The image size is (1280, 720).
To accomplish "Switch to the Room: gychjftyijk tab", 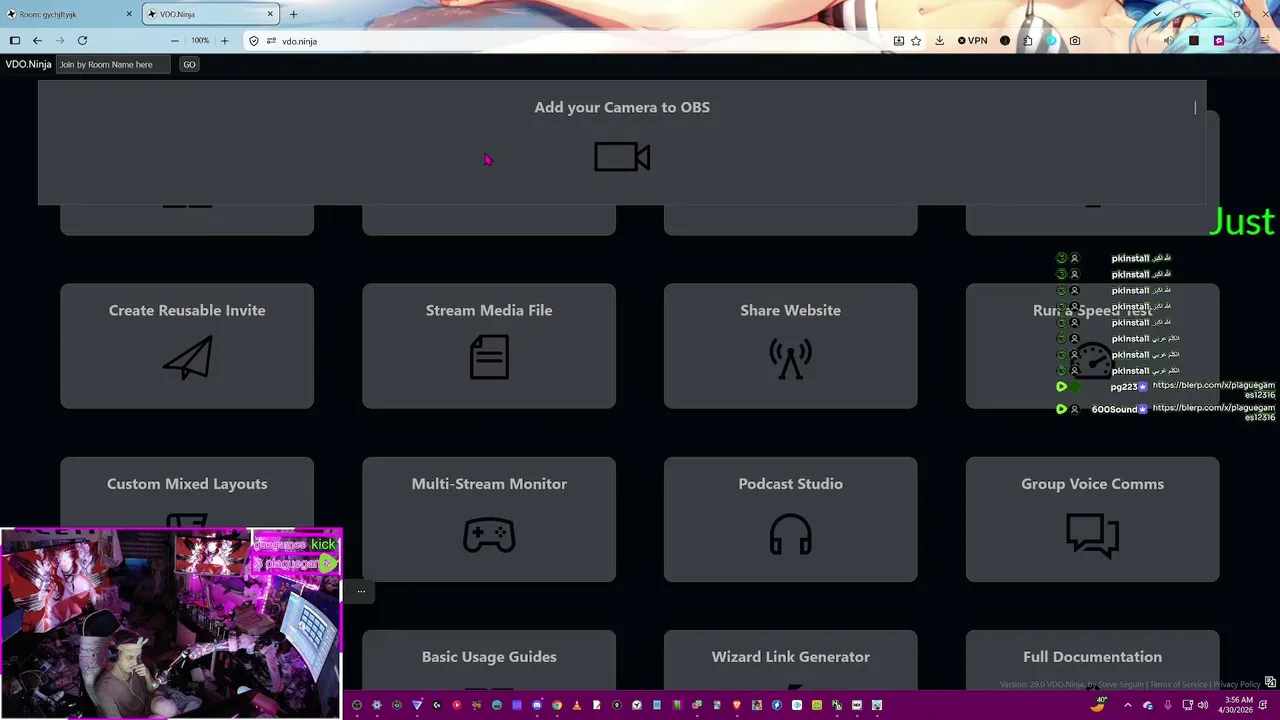I will (69, 14).
